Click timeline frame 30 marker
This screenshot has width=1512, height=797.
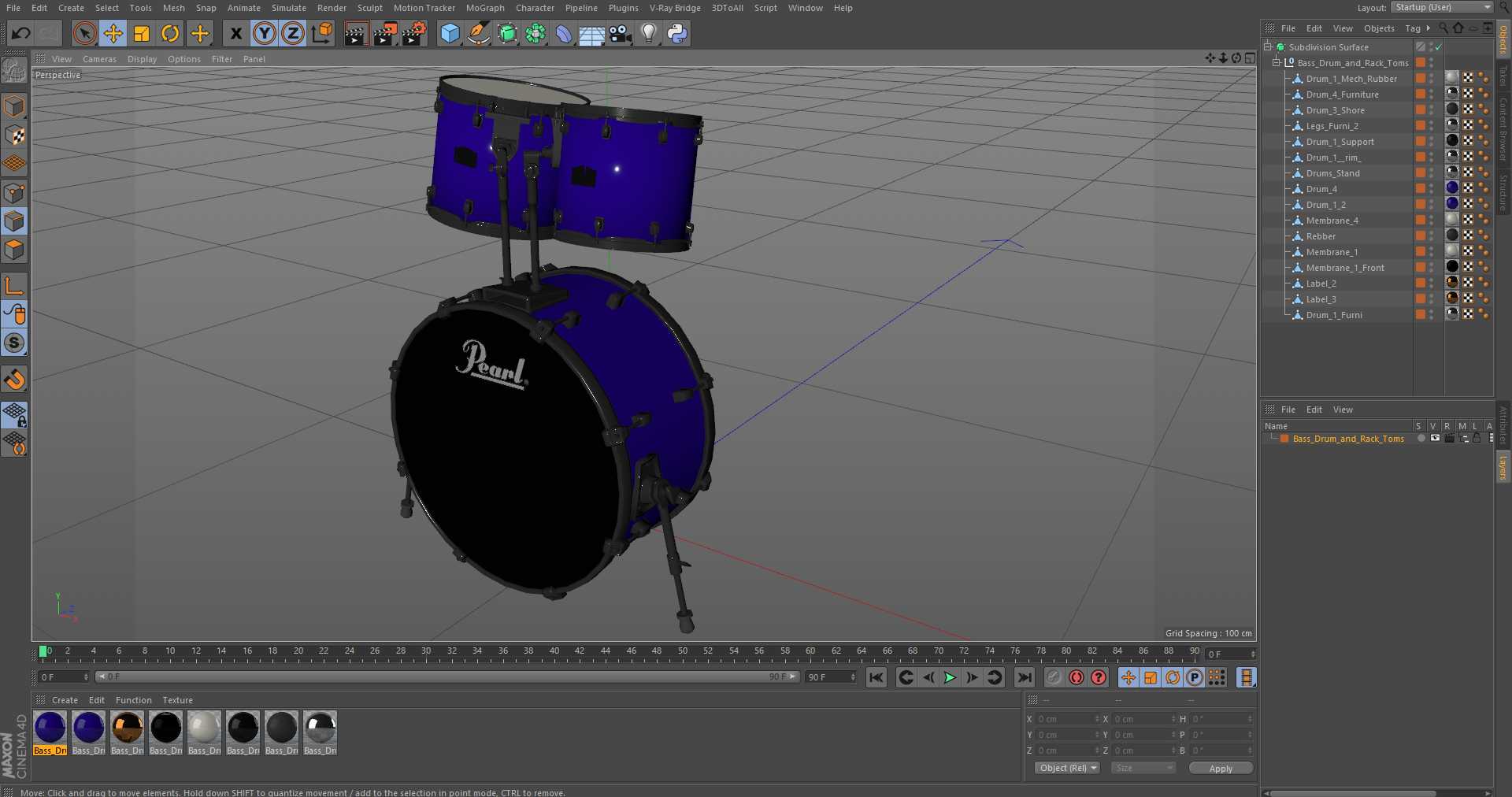point(426,651)
